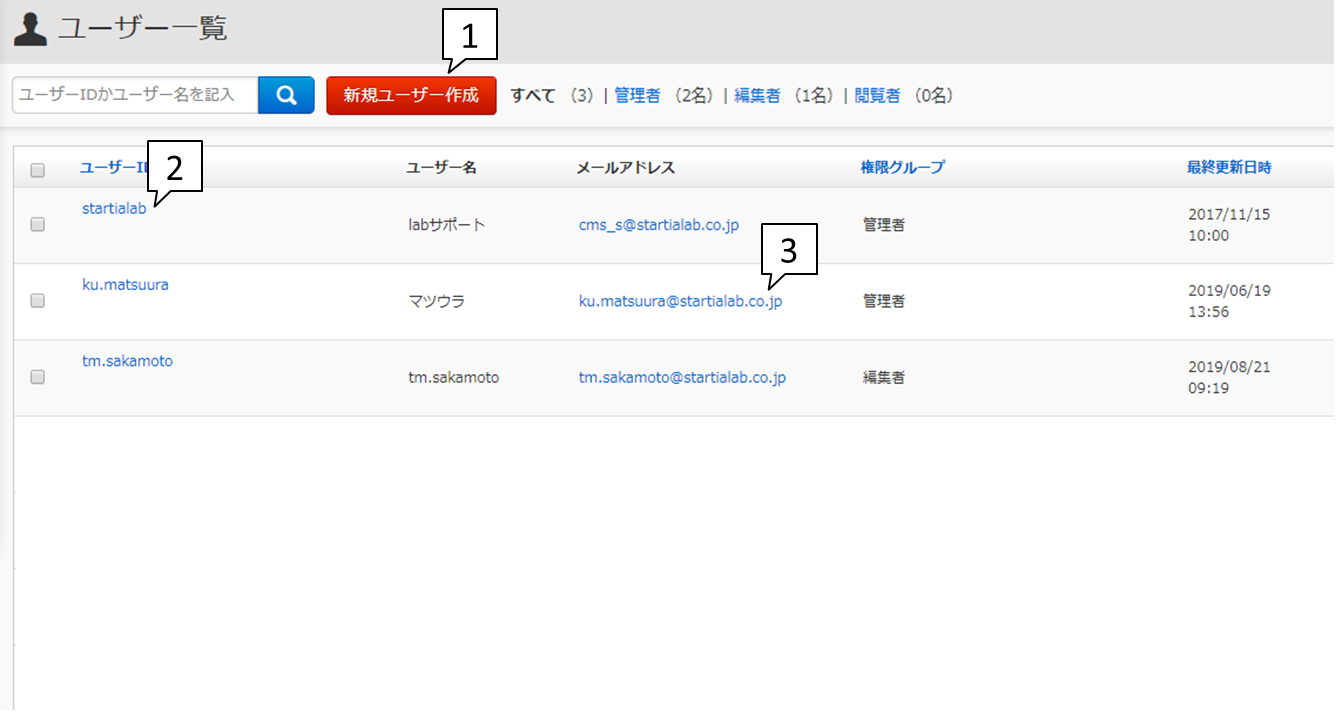Toggle the select-all checkbox in header
This screenshot has width=1336, height=712.
tap(38, 170)
